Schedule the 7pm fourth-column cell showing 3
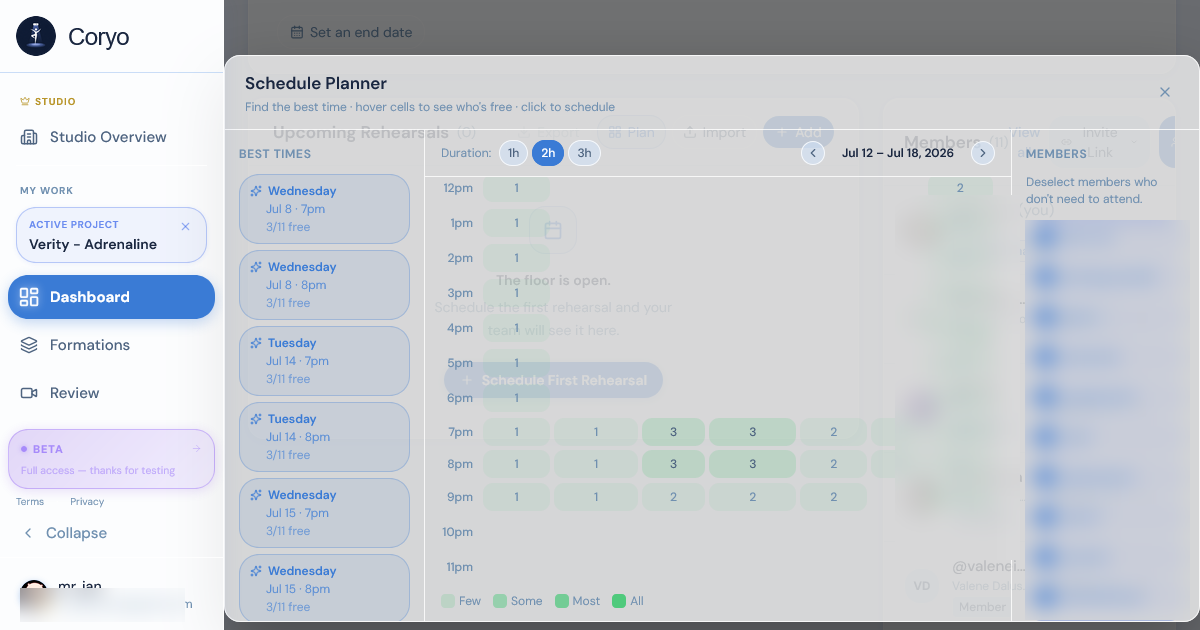The image size is (1200, 630). coord(753,432)
